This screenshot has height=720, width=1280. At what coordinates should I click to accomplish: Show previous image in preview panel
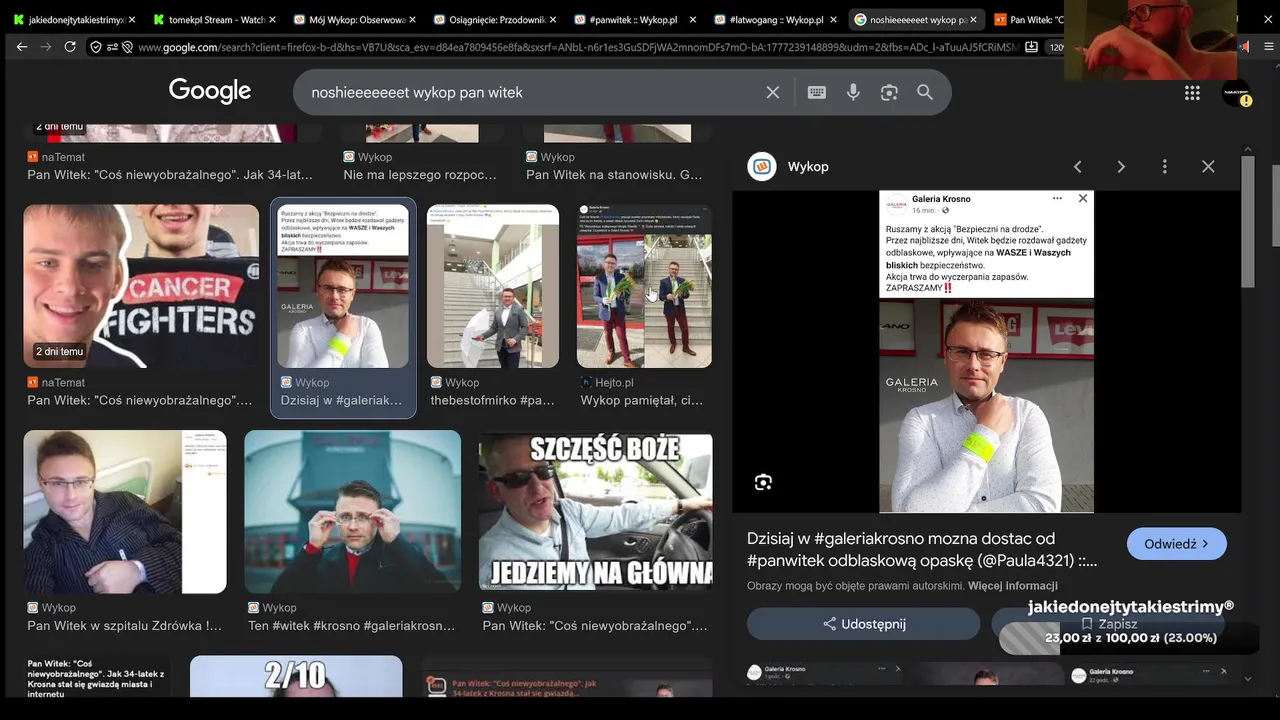click(x=1077, y=167)
